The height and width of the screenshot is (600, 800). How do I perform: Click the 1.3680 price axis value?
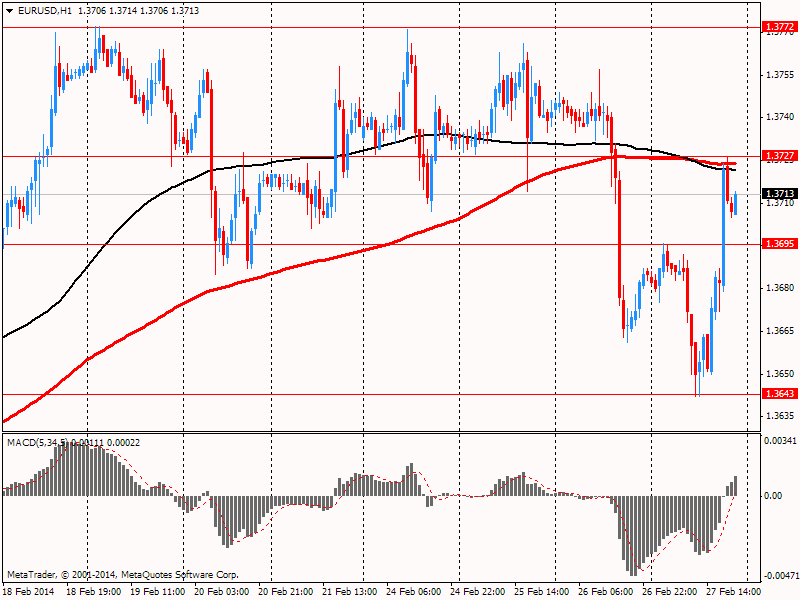coord(780,288)
